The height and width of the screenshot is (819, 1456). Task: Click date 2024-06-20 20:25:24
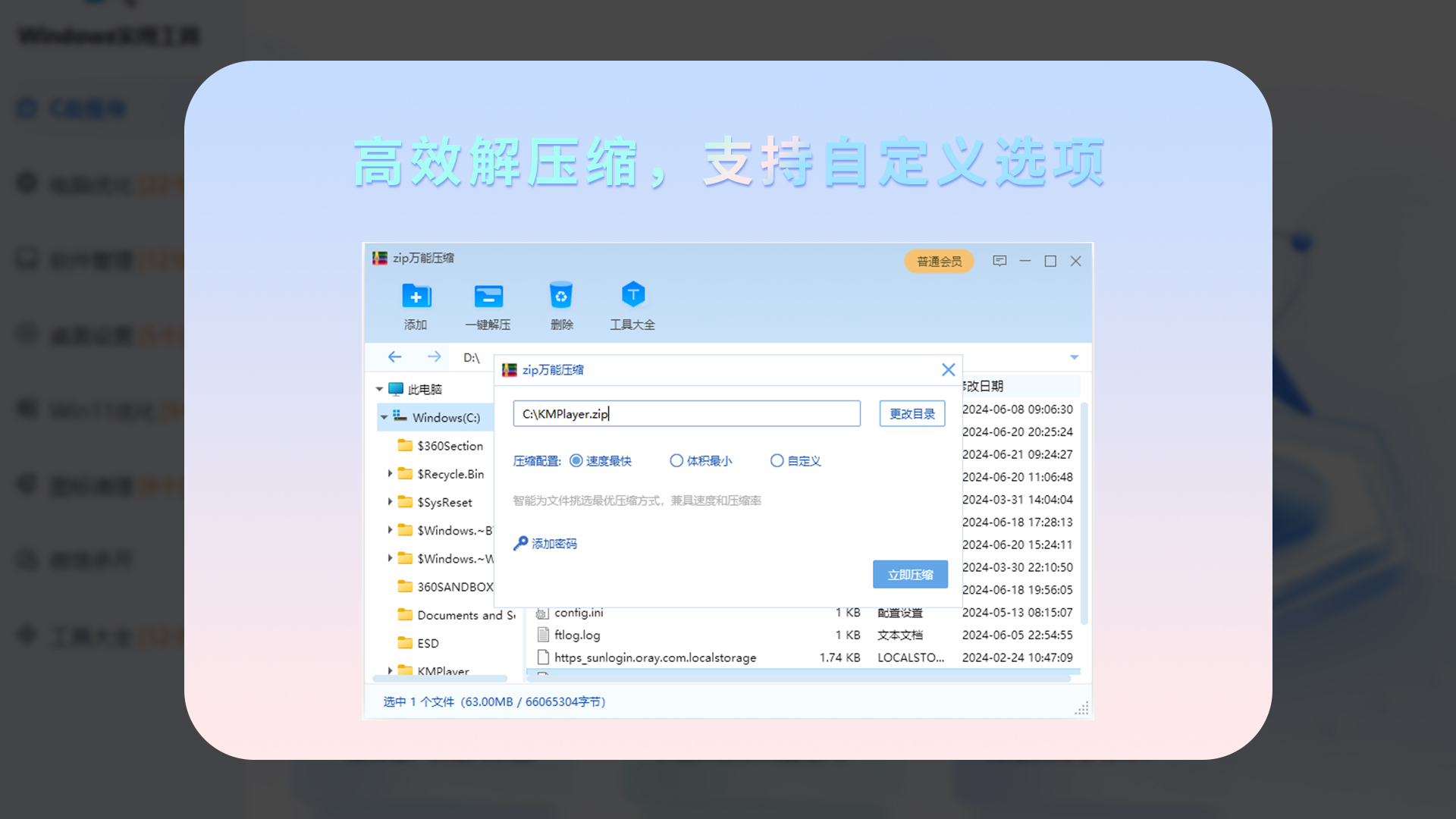(x=1017, y=432)
